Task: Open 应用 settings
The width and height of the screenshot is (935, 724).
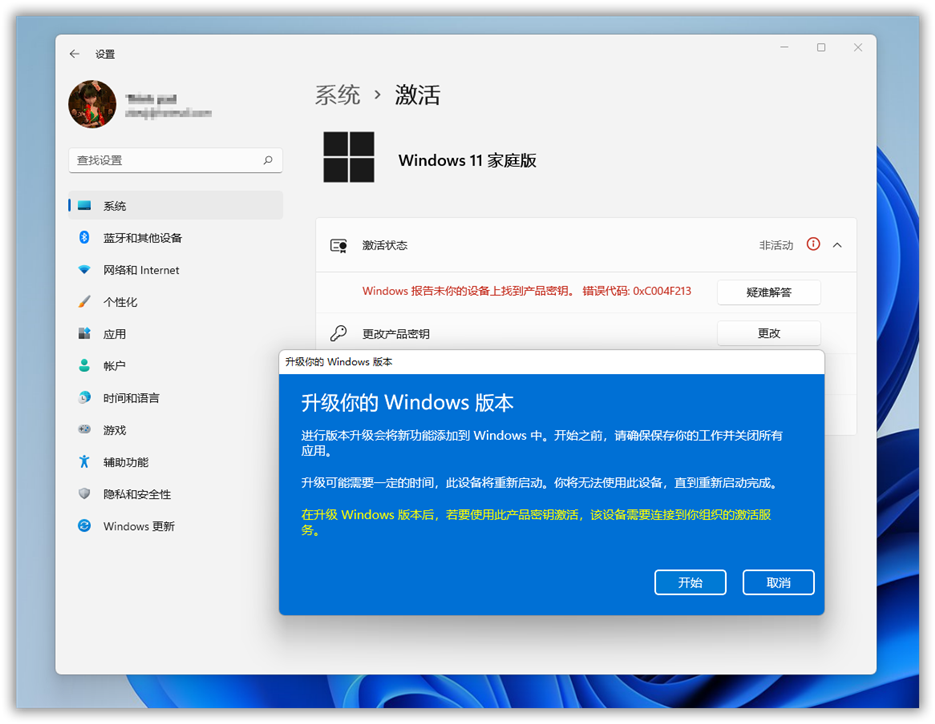Action: point(175,334)
